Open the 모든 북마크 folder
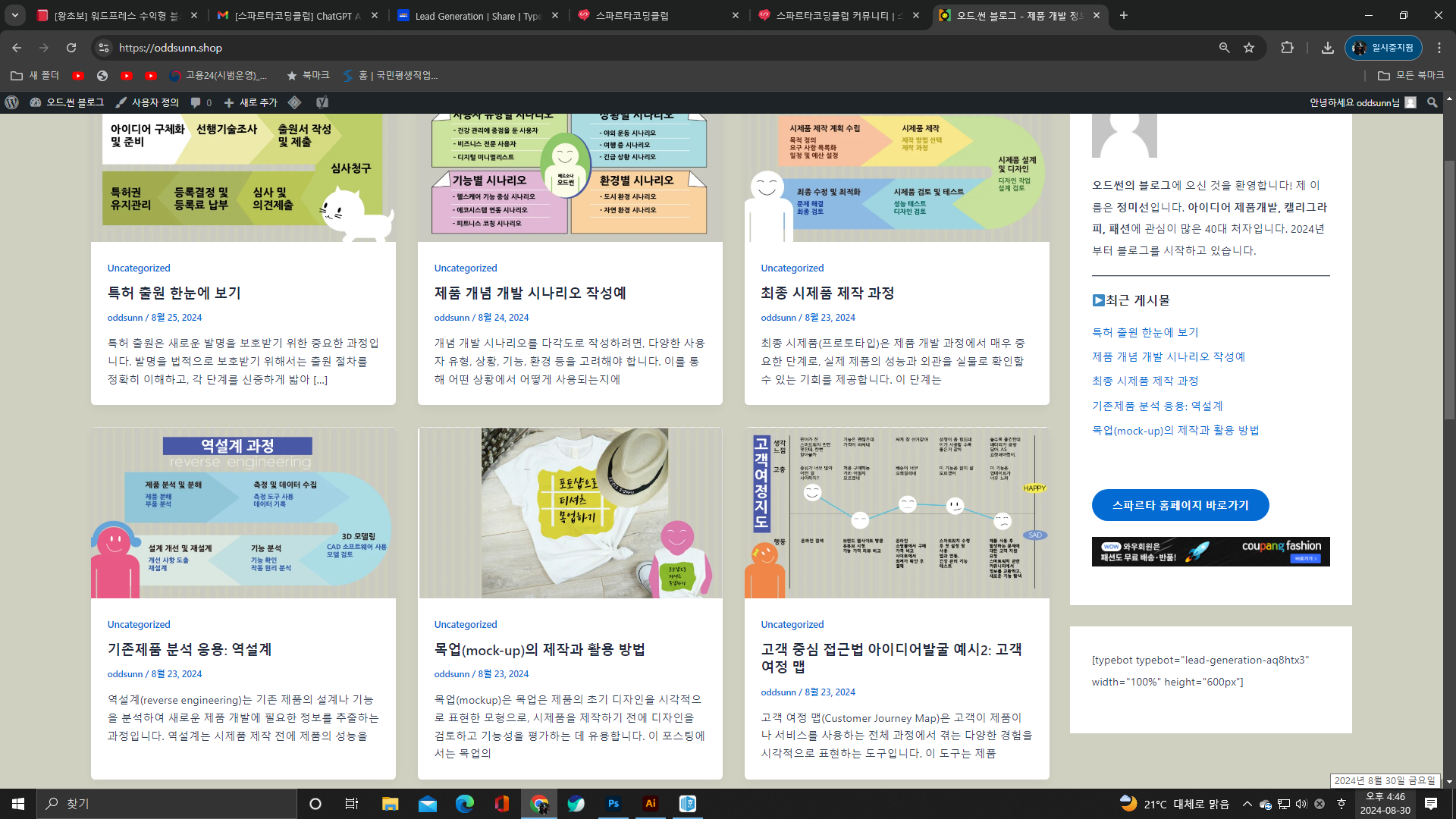1456x819 pixels. tap(1411, 75)
